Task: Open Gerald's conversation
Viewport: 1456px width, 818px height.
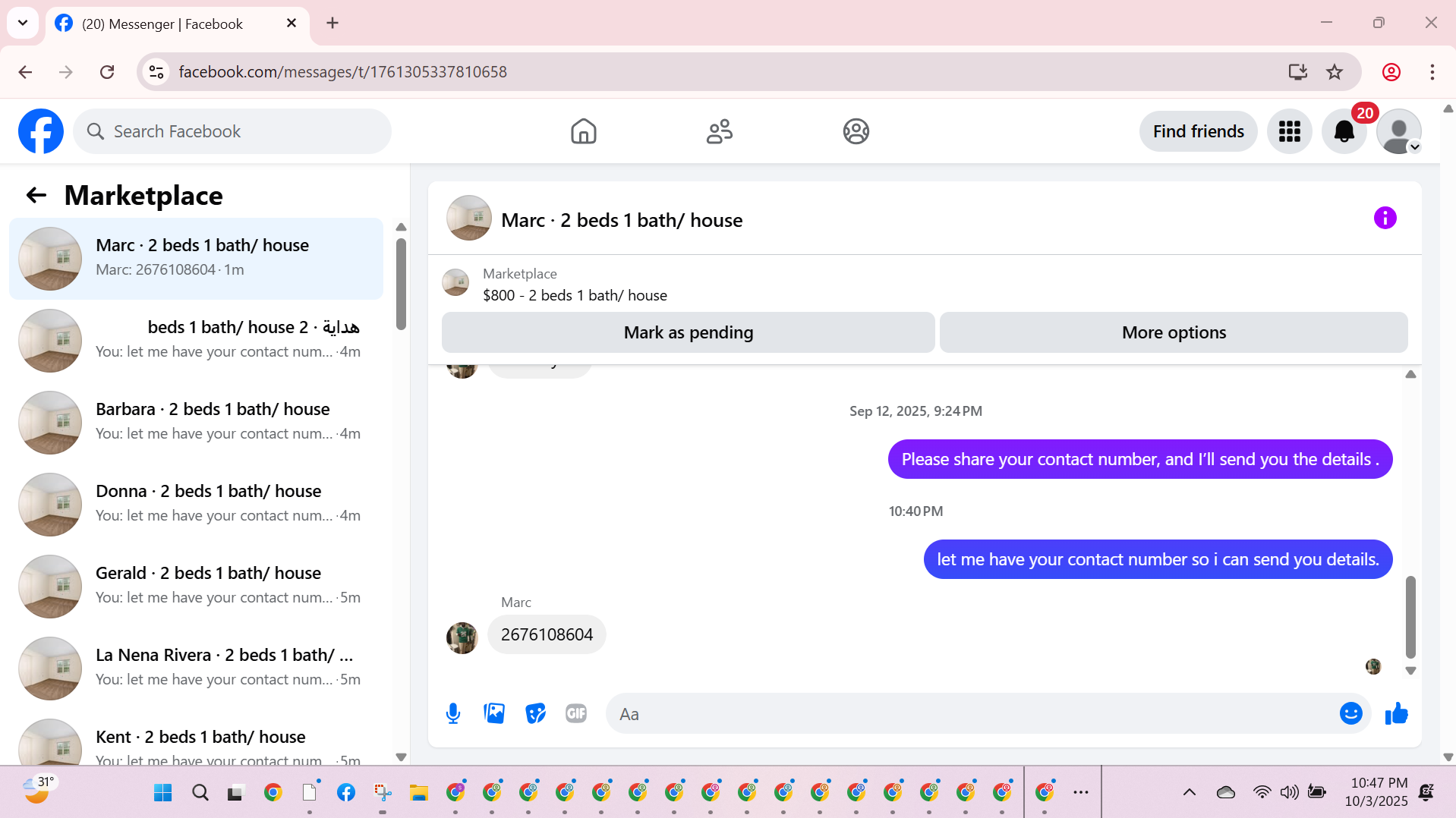Action: pyautogui.click(x=196, y=587)
